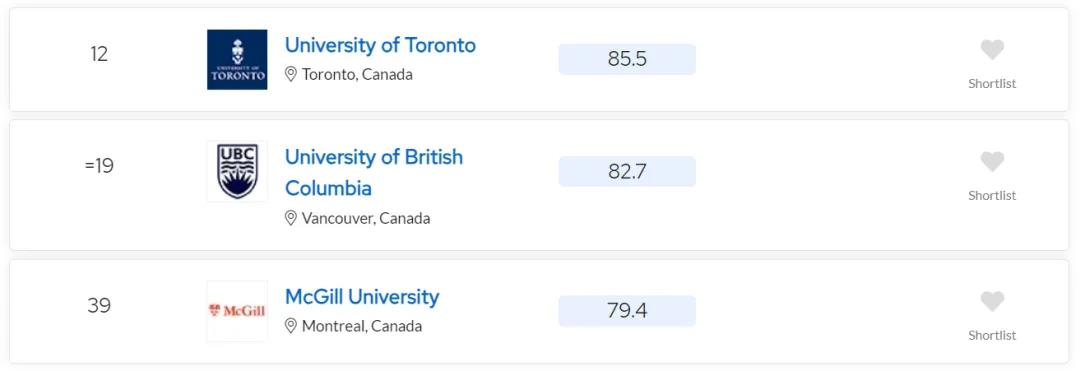Click the UBC crest logo
The height and width of the screenshot is (371, 1080).
click(237, 171)
